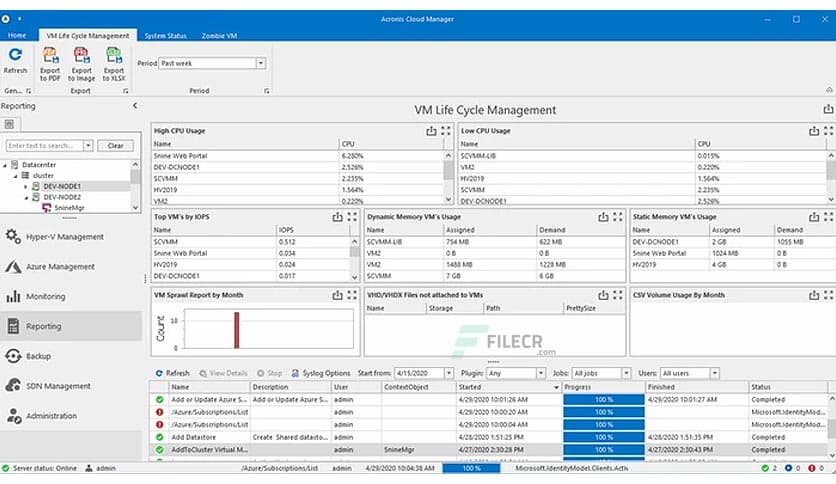The height and width of the screenshot is (484, 836).
Task: Go to Monitoring section
Action: (71, 296)
